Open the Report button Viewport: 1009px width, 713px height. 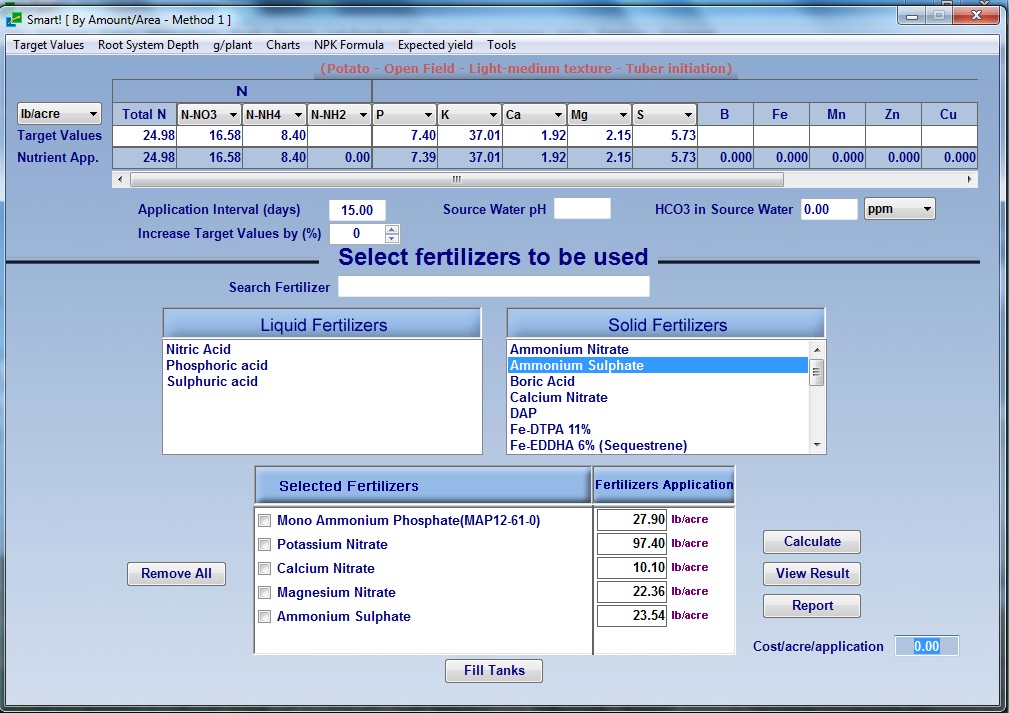click(x=812, y=606)
